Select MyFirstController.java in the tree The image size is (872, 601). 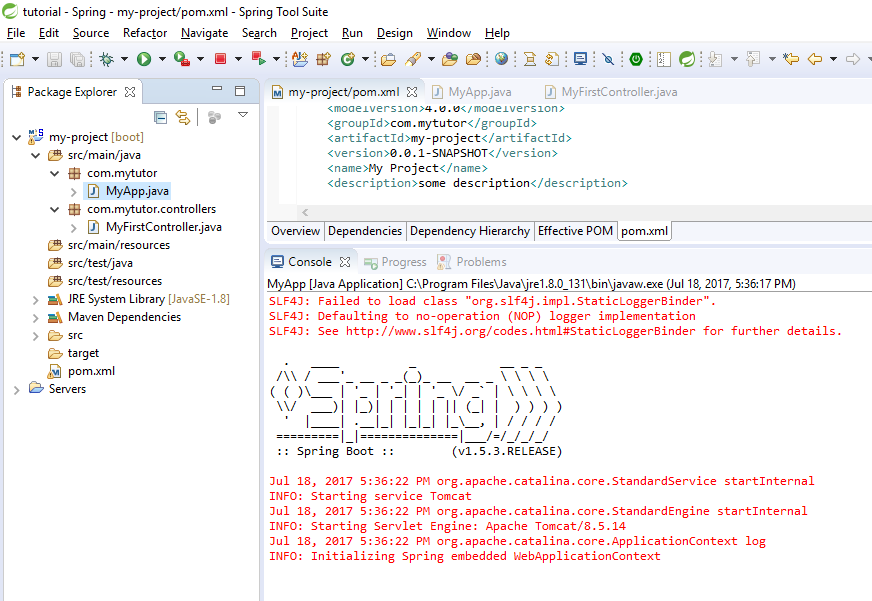pos(155,227)
